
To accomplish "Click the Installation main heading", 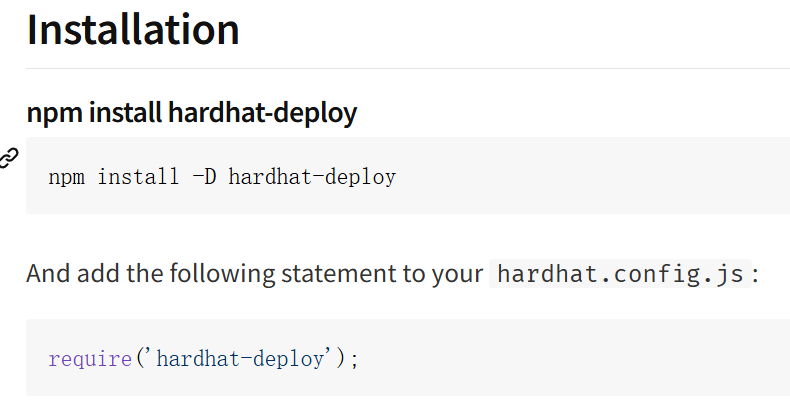I will pos(133,30).
